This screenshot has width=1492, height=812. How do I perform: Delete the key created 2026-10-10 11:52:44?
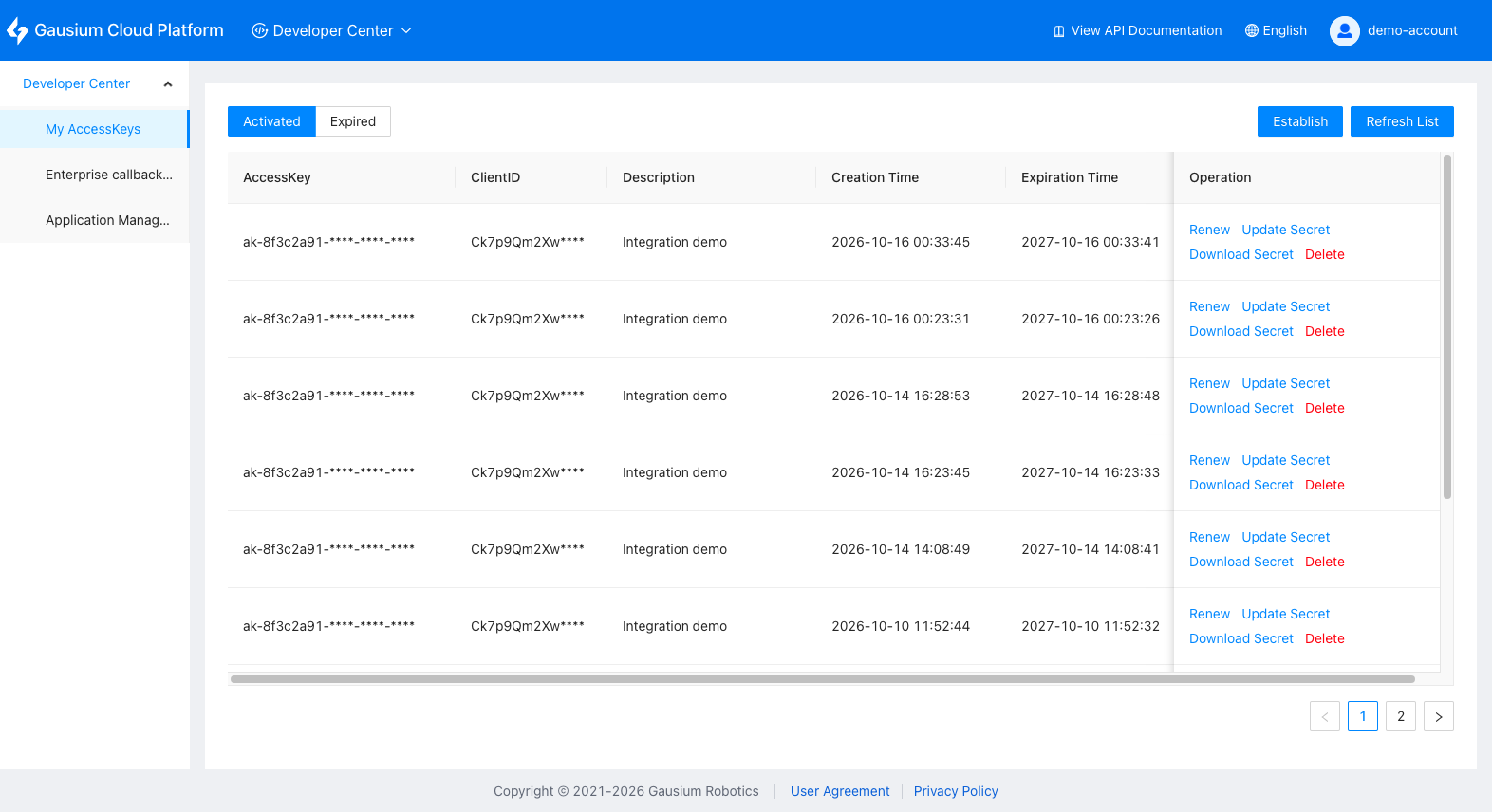tap(1325, 638)
